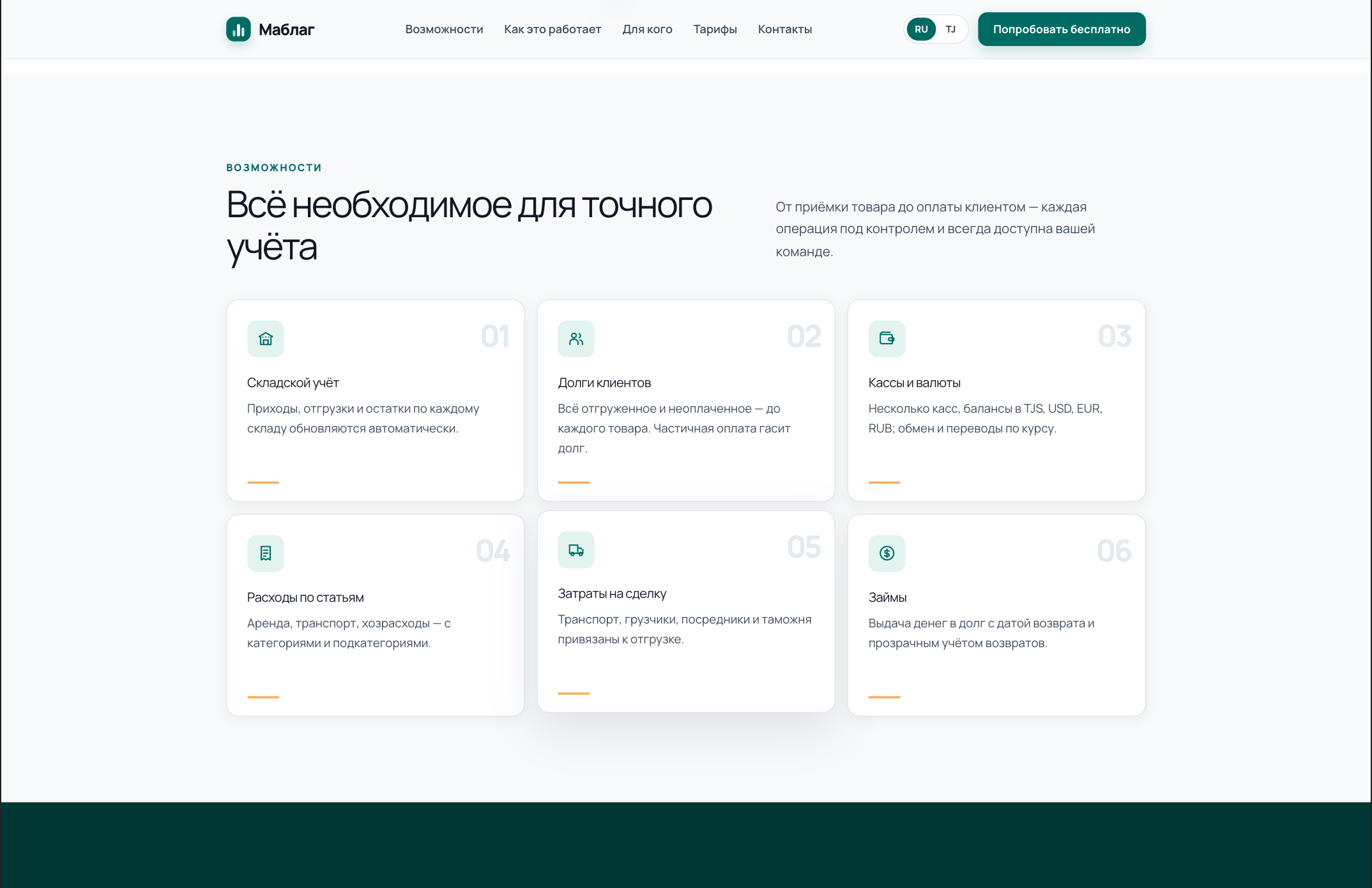
Task: Click the Маблаг bar-chart logo icon
Action: tap(238, 29)
